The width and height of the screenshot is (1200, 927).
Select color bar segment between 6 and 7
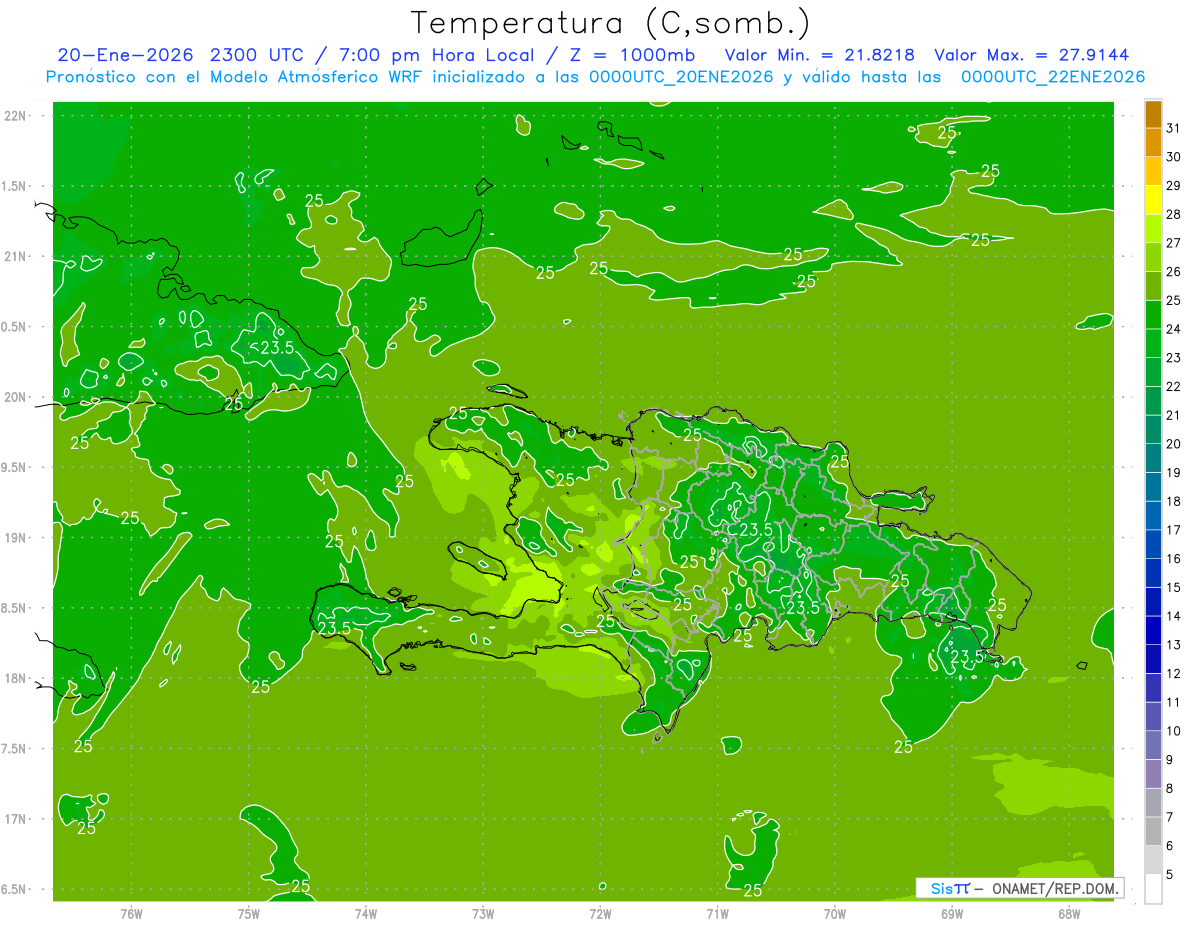1153,831
